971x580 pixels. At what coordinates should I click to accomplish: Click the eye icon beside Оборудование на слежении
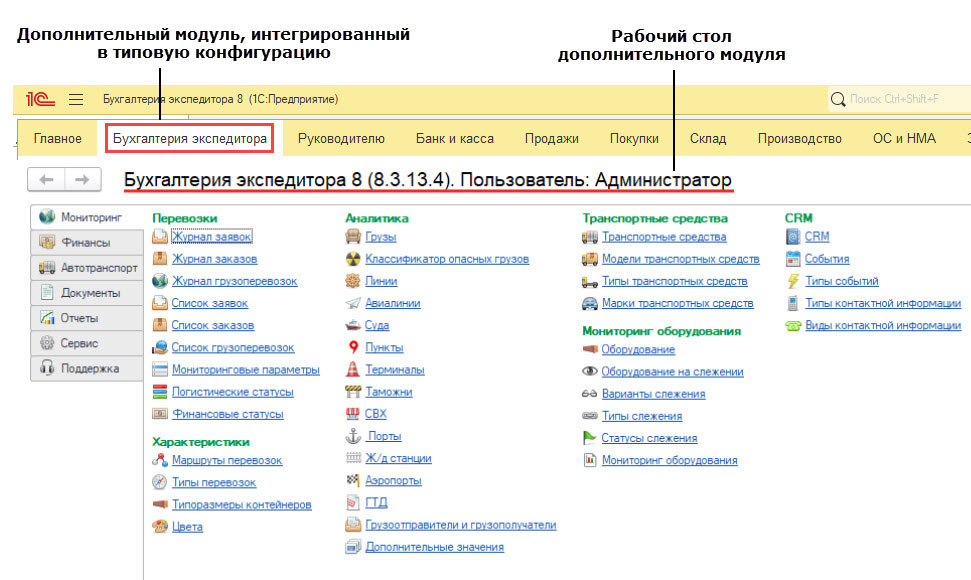coord(590,371)
